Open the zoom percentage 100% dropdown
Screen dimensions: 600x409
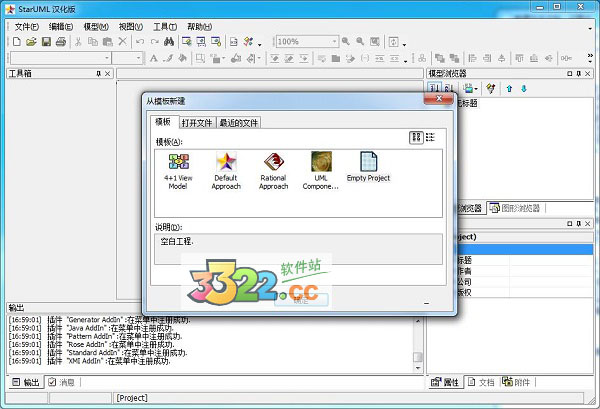tap(334, 41)
